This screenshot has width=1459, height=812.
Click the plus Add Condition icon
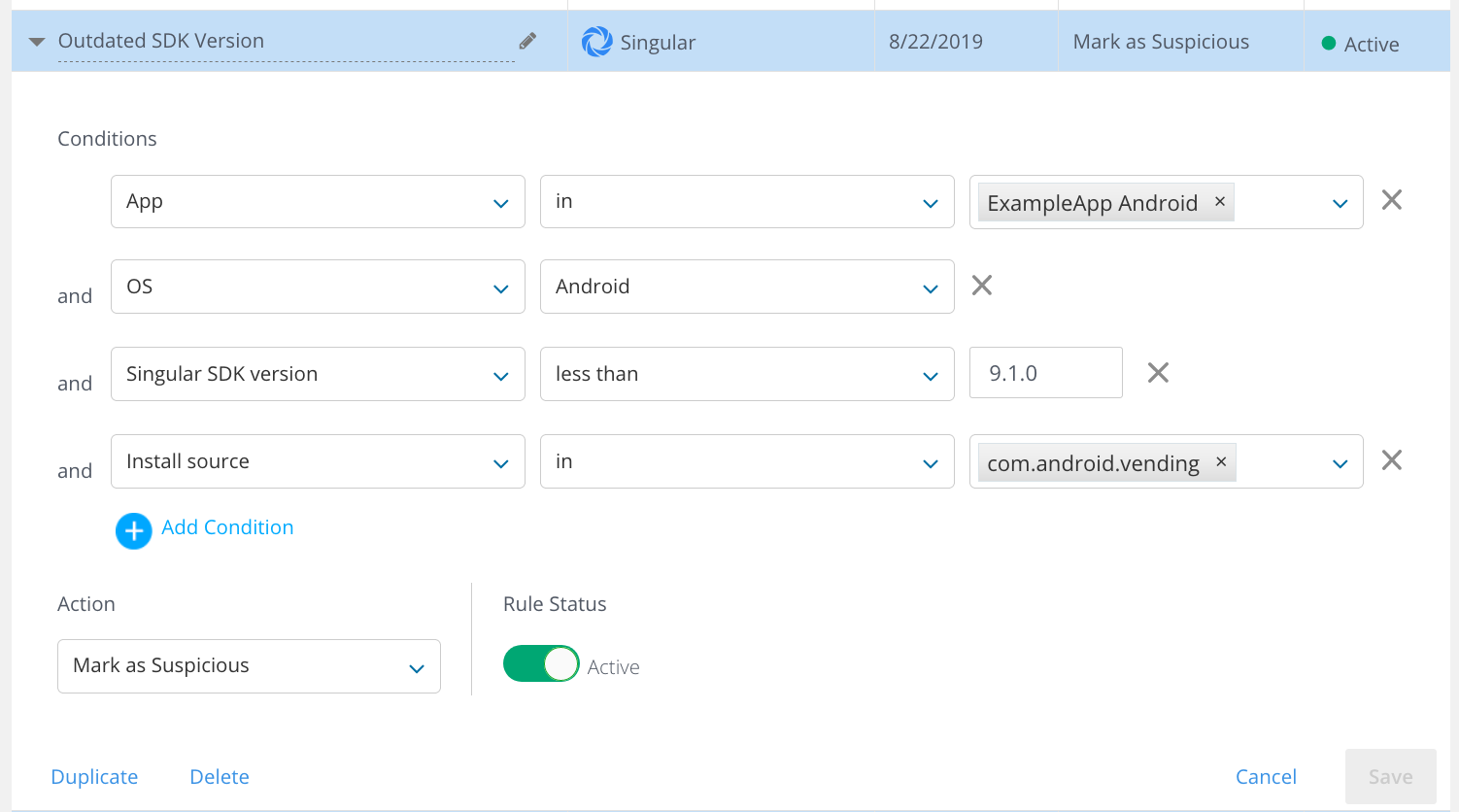tap(134, 531)
